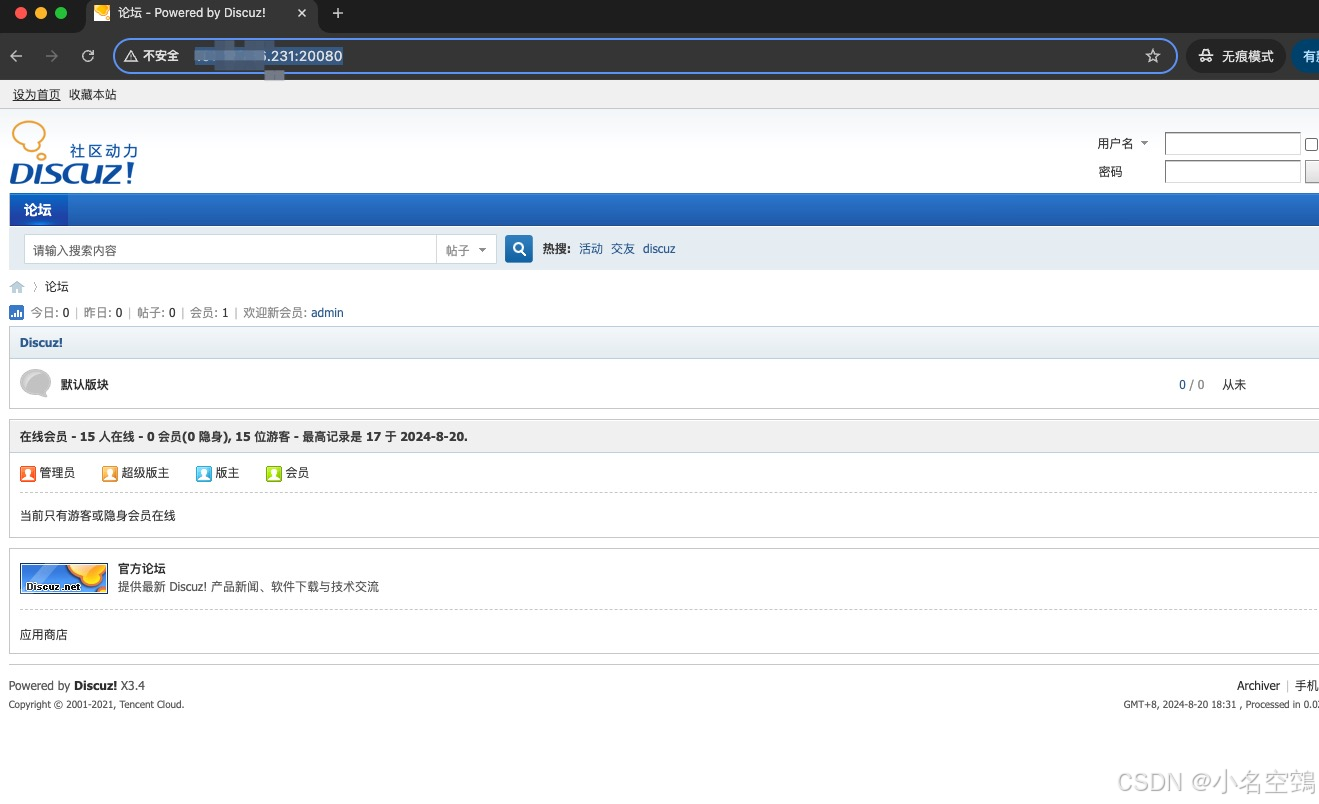
Task: Click the login button next to password field
Action: tap(1312, 171)
